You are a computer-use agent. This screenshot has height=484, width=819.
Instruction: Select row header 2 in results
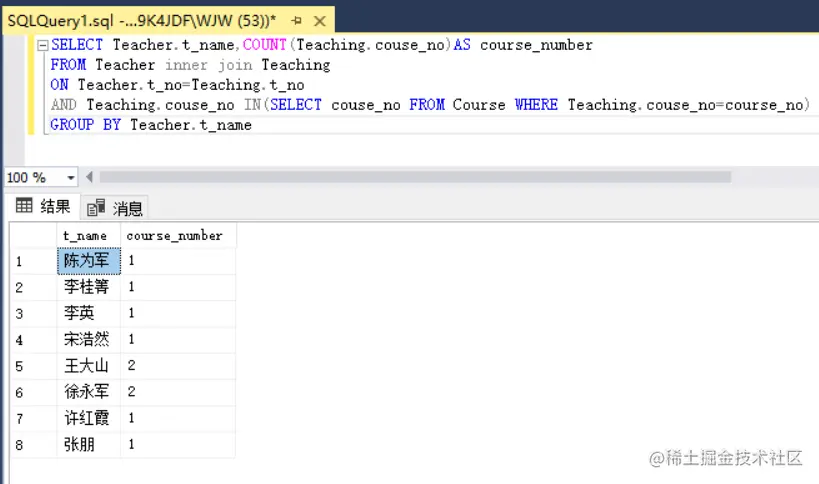[x=33, y=287]
